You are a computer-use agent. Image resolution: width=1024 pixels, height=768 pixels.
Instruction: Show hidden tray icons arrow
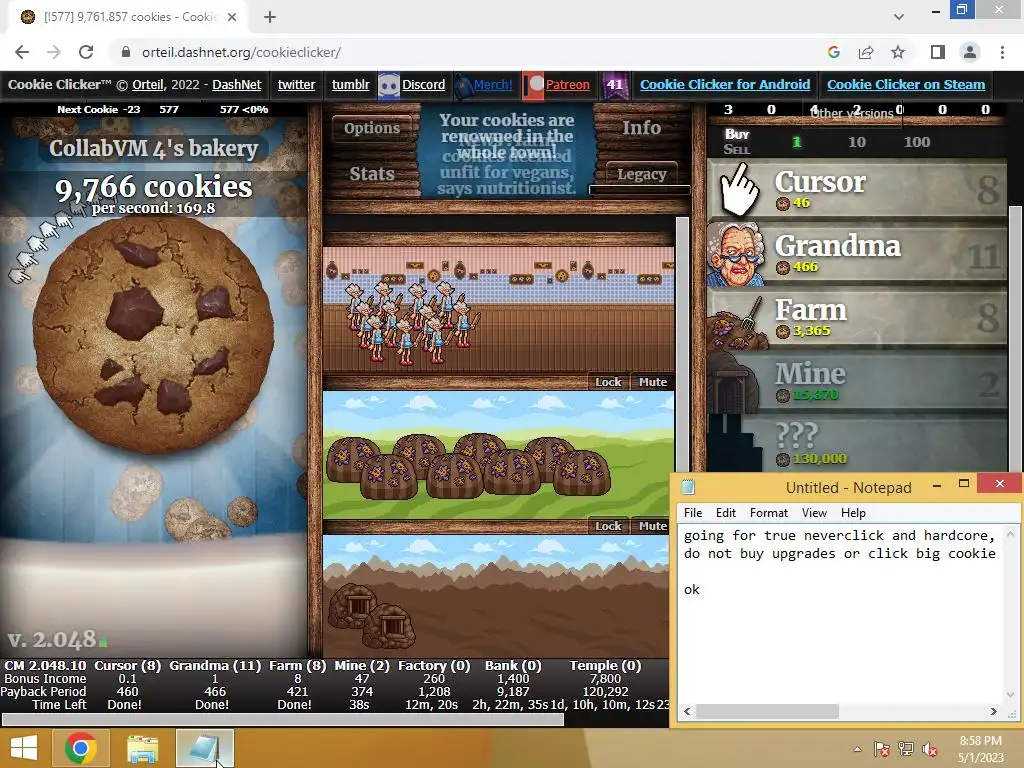point(857,749)
